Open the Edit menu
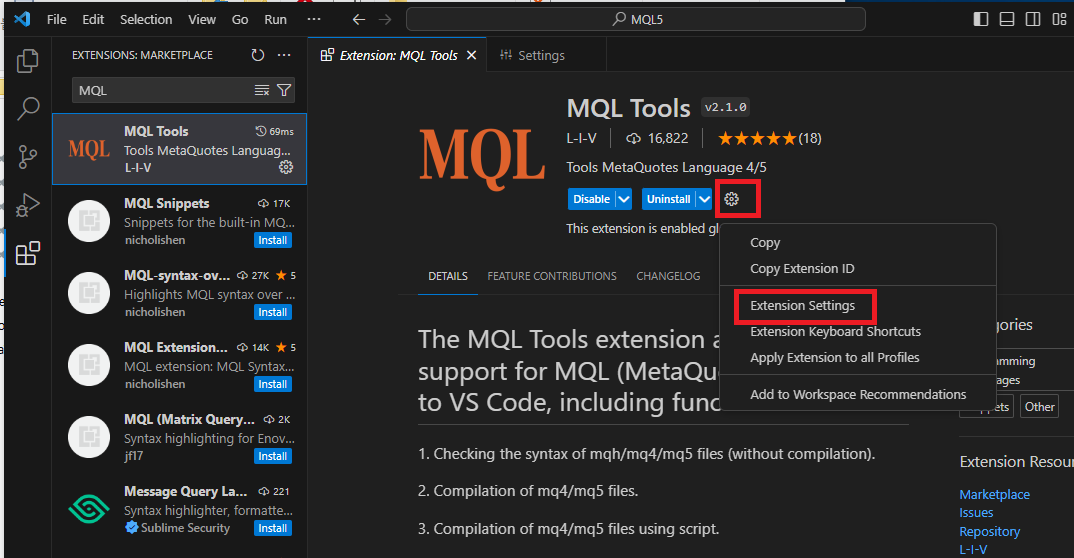Image resolution: width=1074 pixels, height=558 pixels. click(x=93, y=19)
